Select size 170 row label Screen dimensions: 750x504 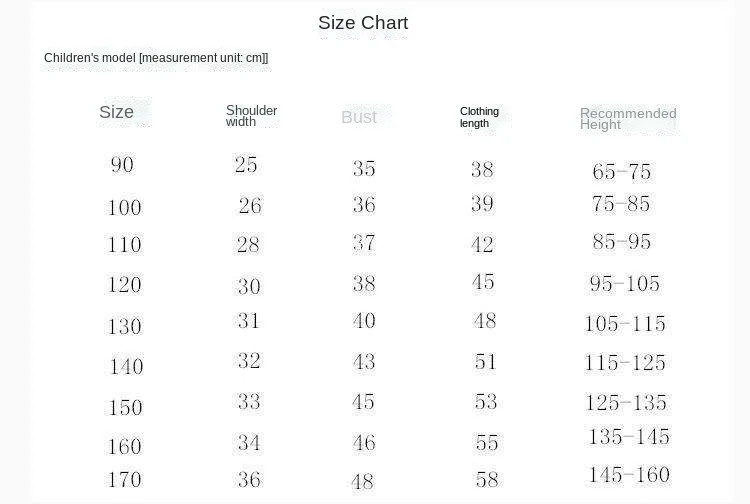(x=124, y=480)
